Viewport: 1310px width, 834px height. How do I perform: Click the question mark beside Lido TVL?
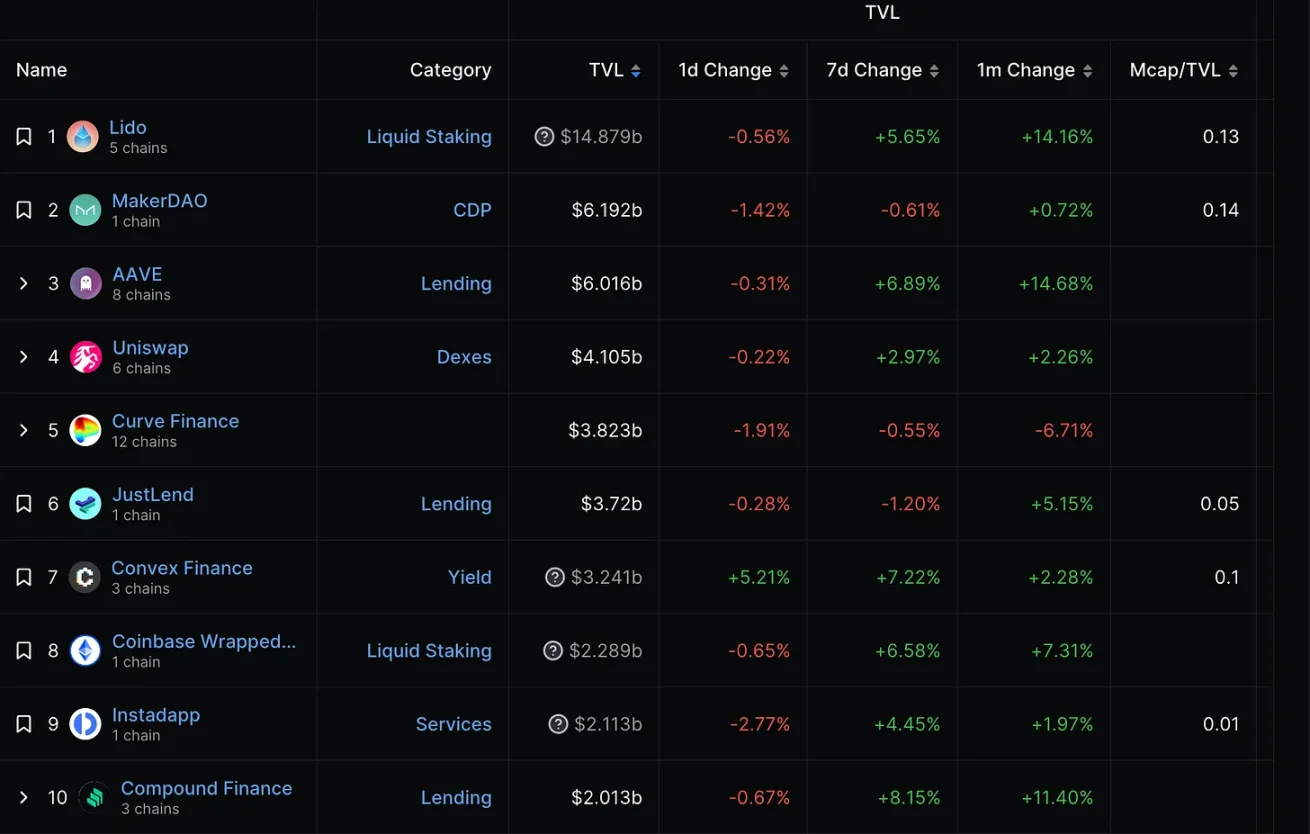point(544,137)
